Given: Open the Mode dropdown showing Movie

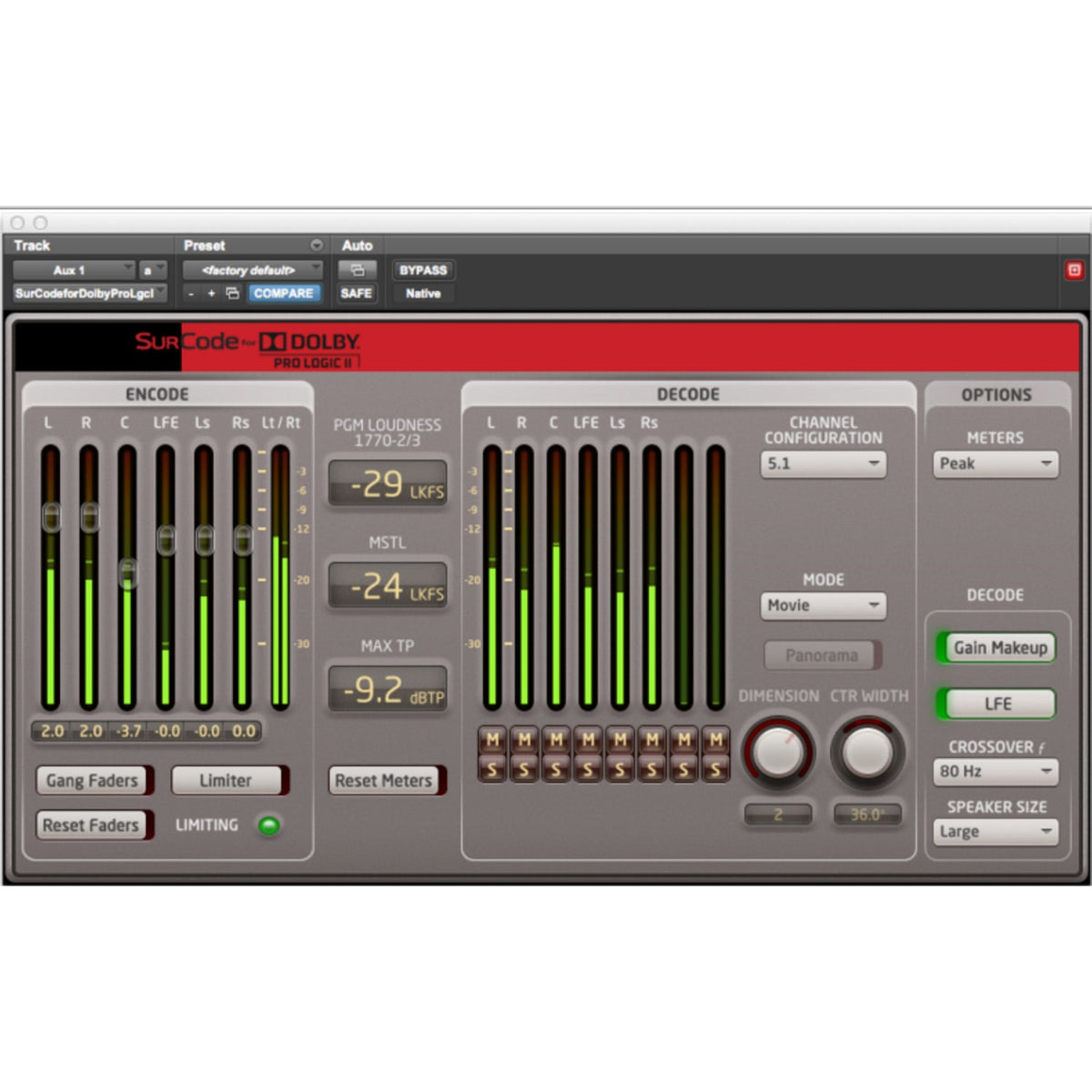Looking at the screenshot, I should coord(823,605).
